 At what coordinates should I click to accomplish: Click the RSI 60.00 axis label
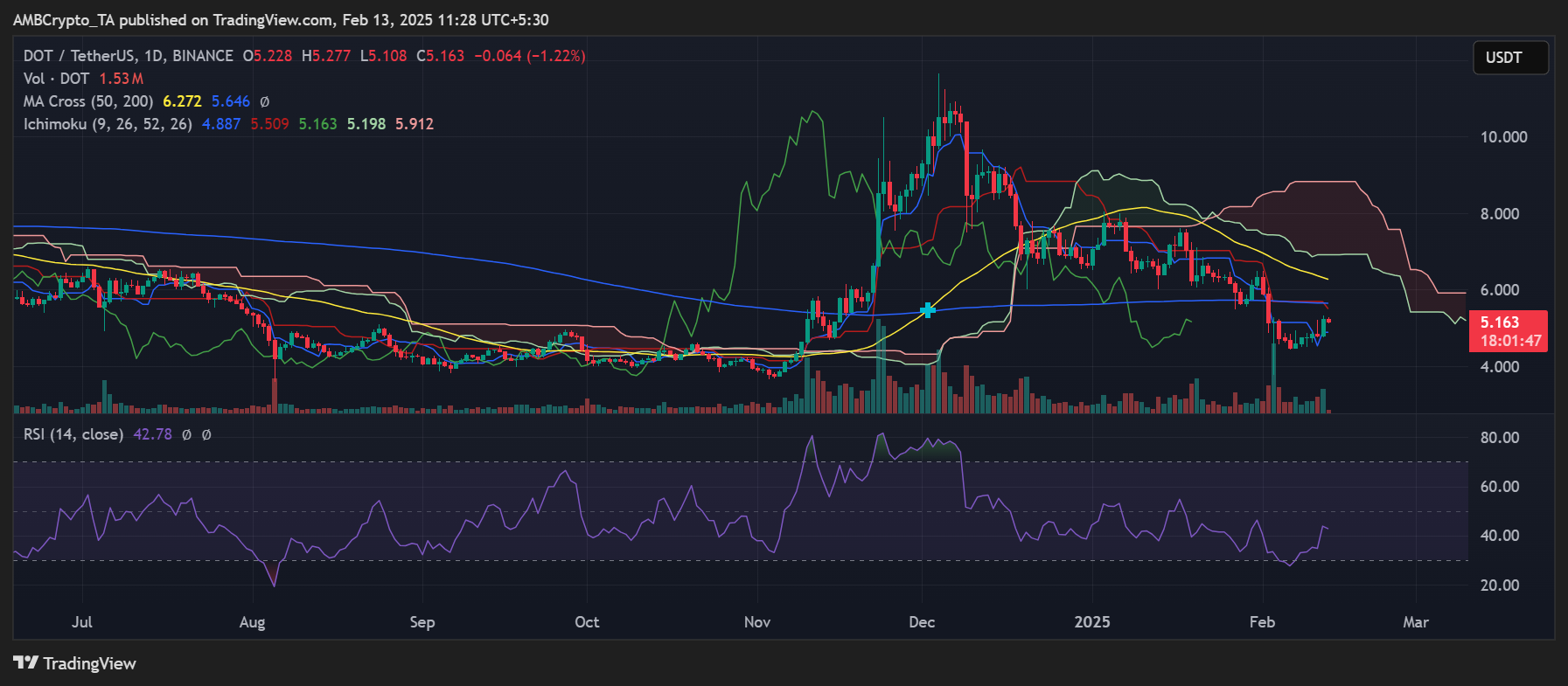pyautogui.click(x=1500, y=487)
